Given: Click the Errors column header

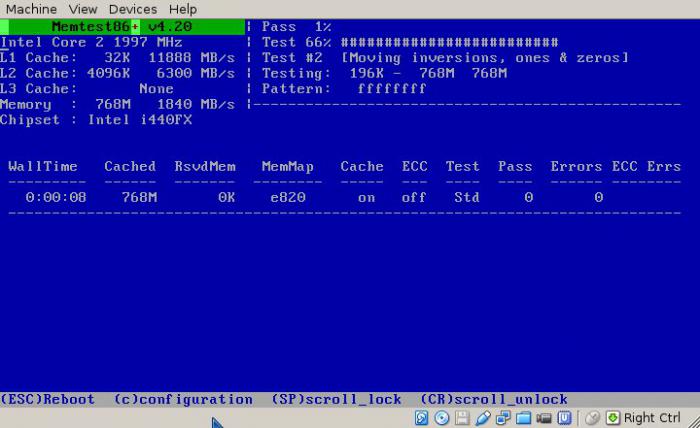Looking at the screenshot, I should coord(576,166).
